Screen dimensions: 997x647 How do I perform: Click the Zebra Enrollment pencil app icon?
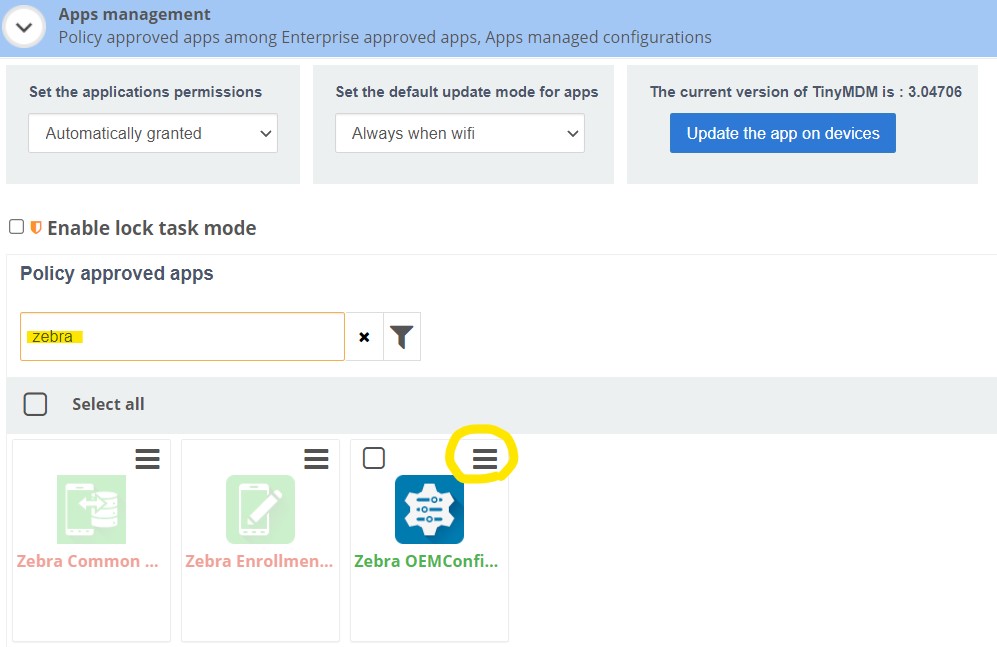260,509
